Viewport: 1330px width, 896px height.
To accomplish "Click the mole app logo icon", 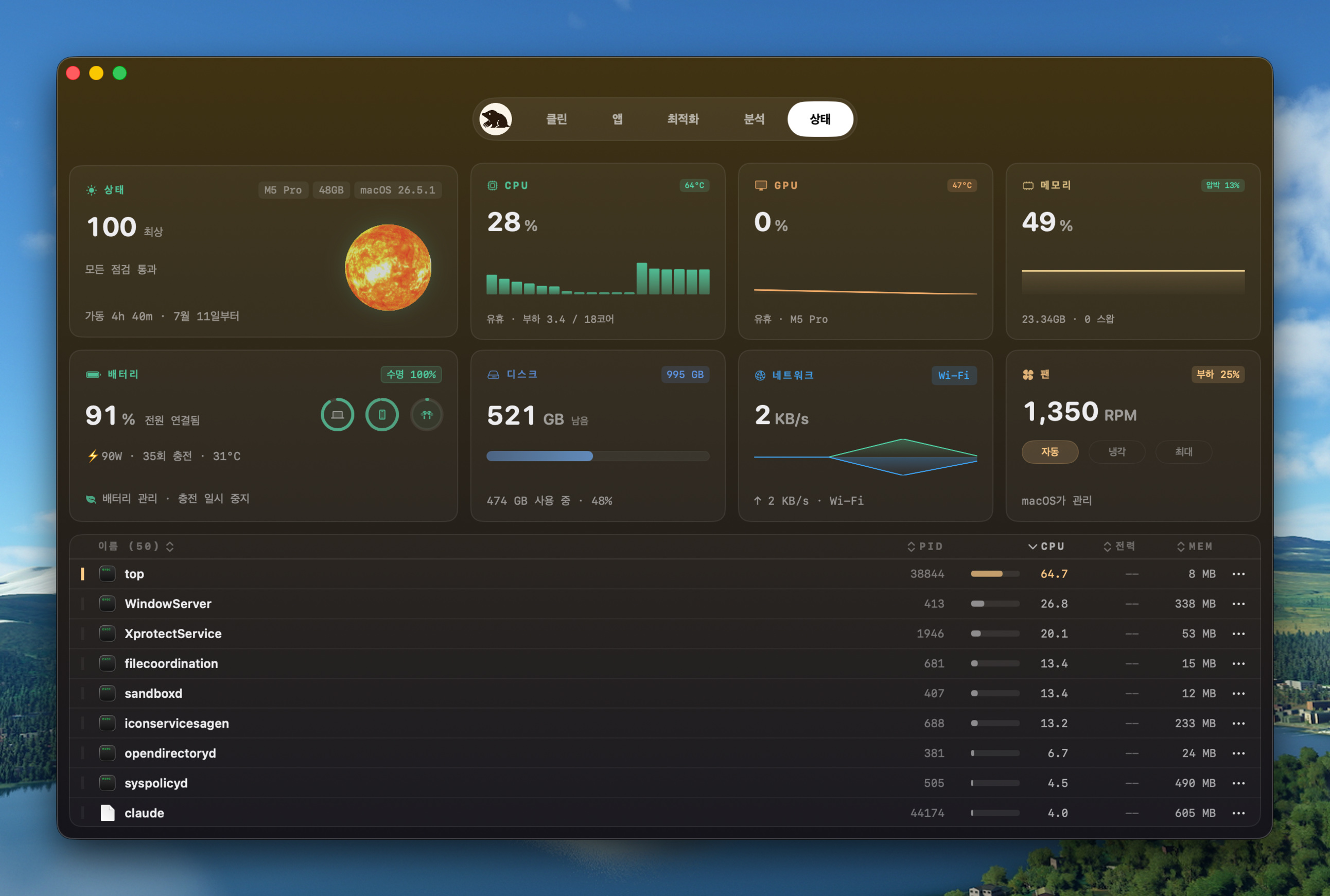I will click(x=495, y=119).
